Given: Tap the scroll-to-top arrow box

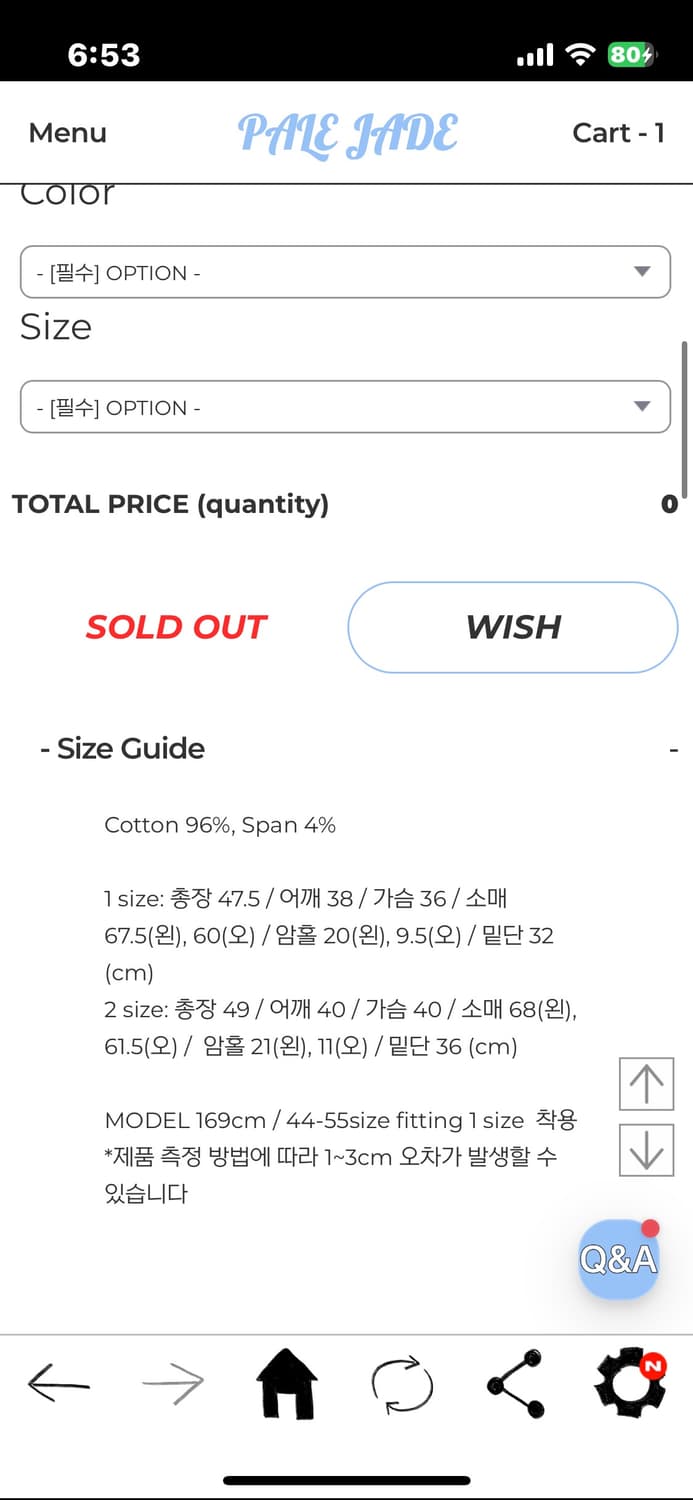Looking at the screenshot, I should [x=646, y=1084].
